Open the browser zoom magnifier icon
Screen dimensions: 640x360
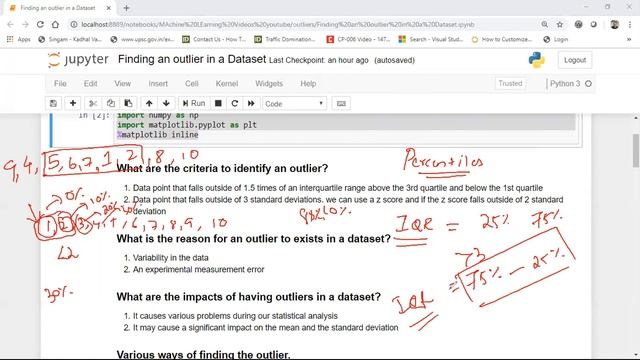[544, 24]
